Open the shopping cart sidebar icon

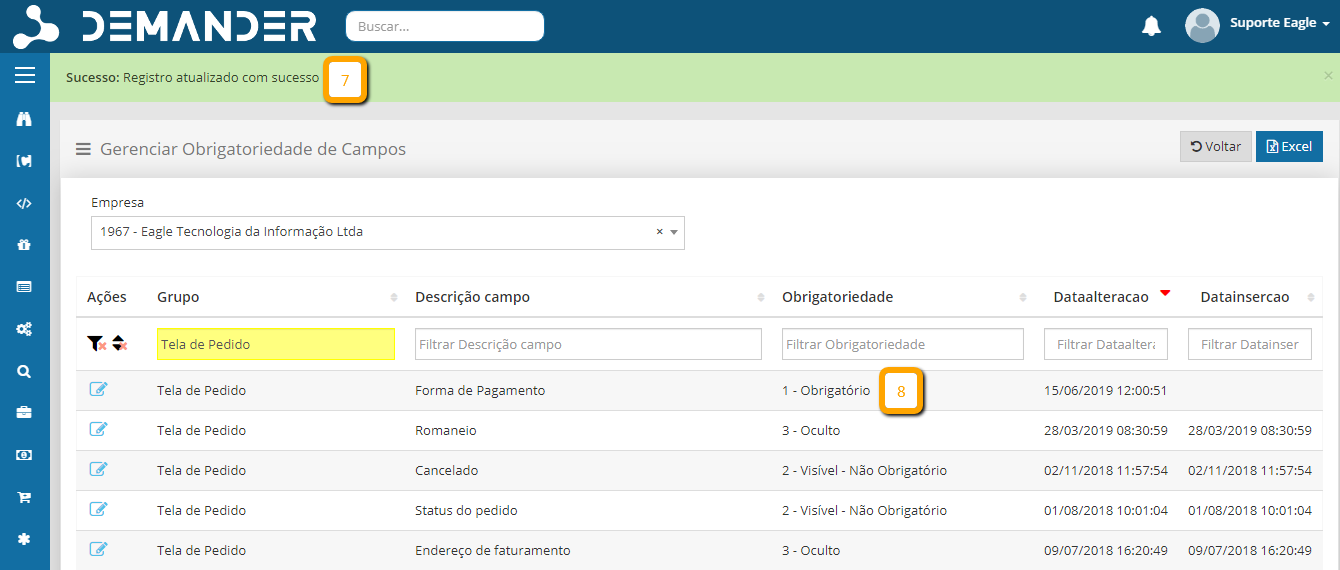25,497
